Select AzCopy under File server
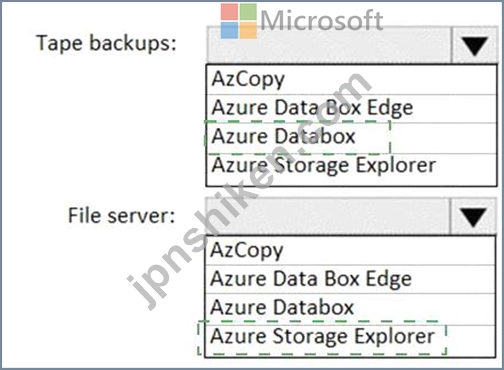Viewport: 504px width, 370px height. click(350, 251)
